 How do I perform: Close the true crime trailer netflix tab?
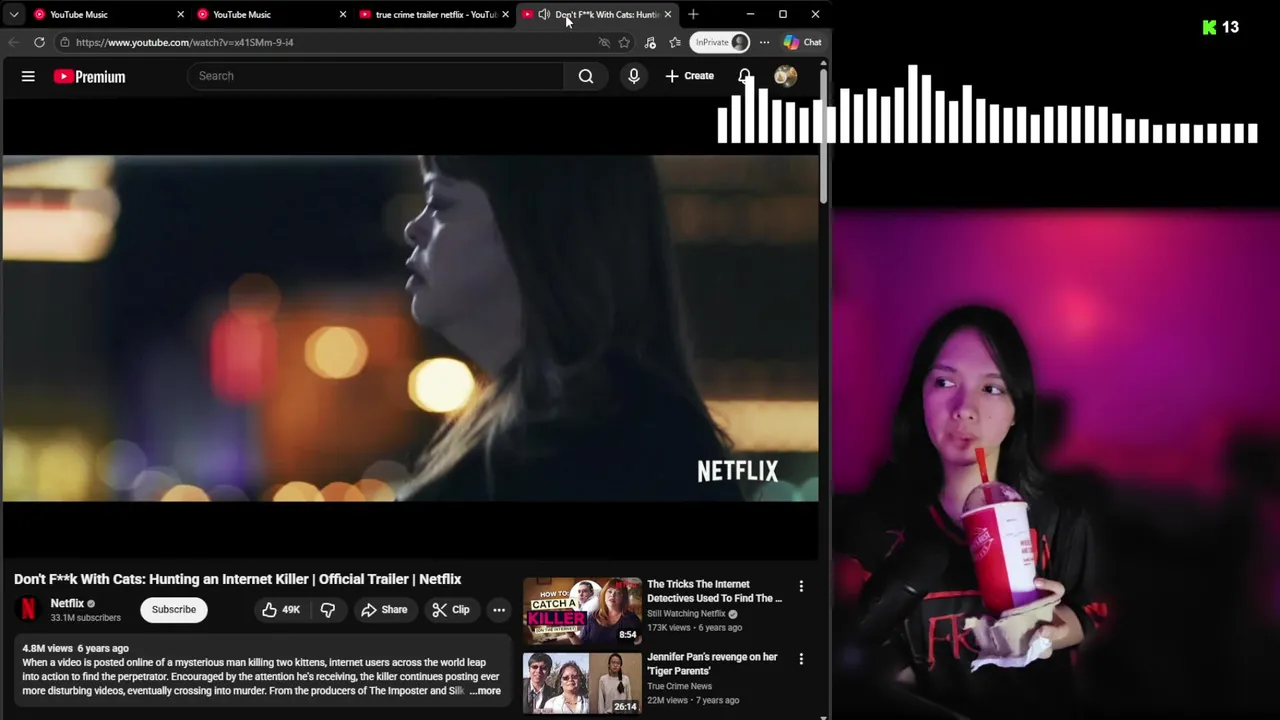pos(505,14)
